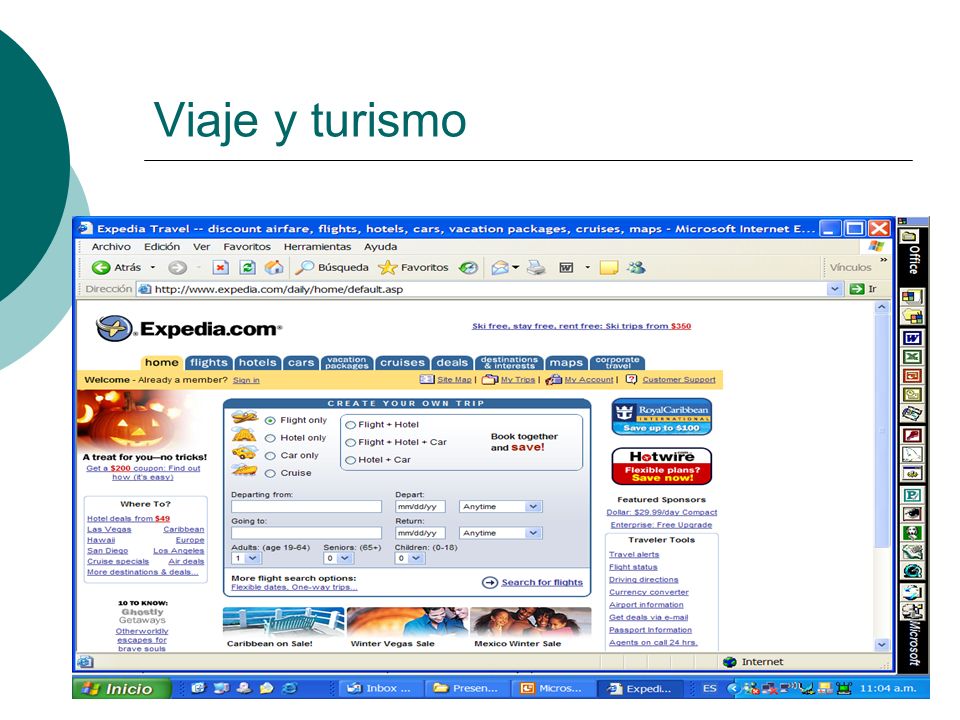Click the green forward arrow icon

tap(178, 268)
